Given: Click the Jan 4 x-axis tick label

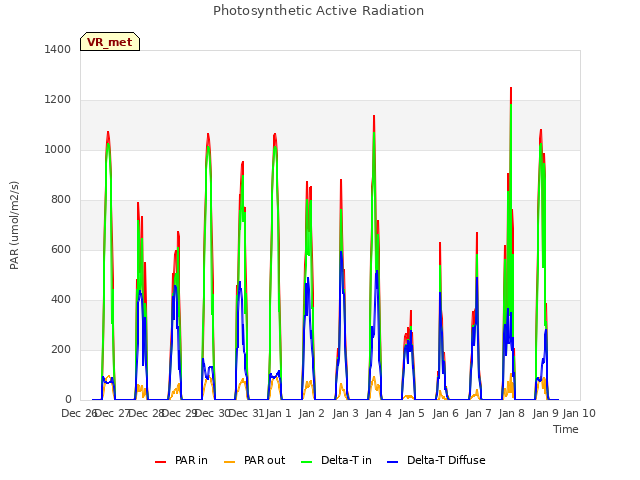Looking at the screenshot, I should 378,413.
